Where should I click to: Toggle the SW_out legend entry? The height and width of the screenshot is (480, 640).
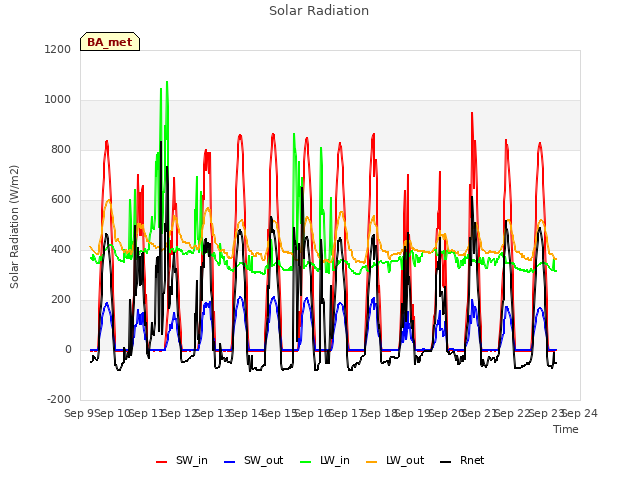(253, 460)
